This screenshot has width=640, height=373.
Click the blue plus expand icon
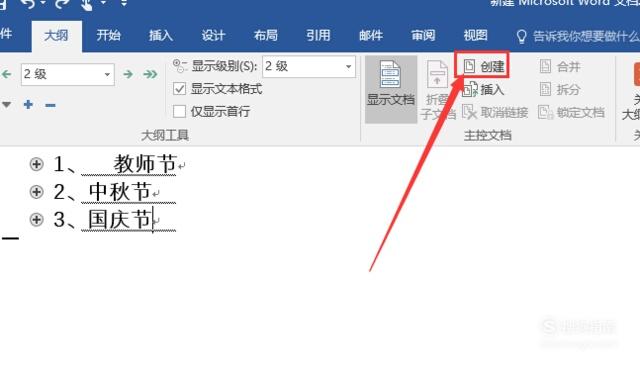click(28, 104)
